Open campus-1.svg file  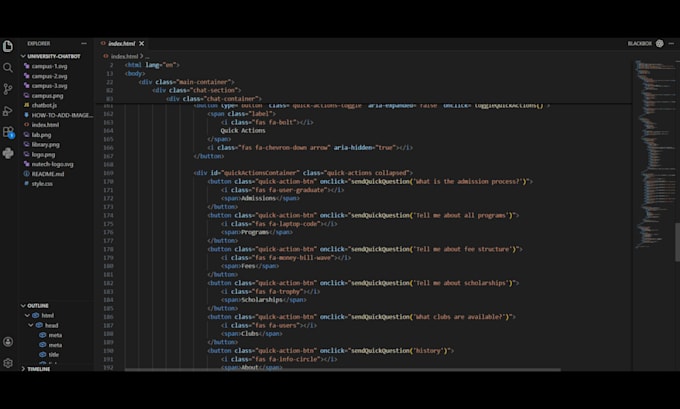click(x=49, y=66)
